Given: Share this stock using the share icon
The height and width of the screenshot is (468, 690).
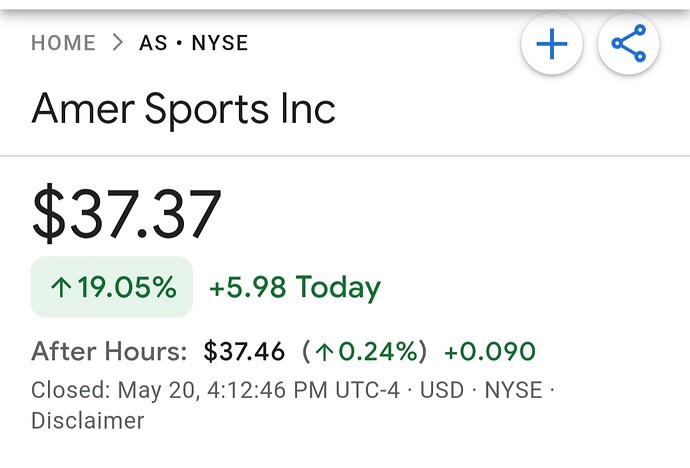Looking at the screenshot, I should click(x=628, y=44).
